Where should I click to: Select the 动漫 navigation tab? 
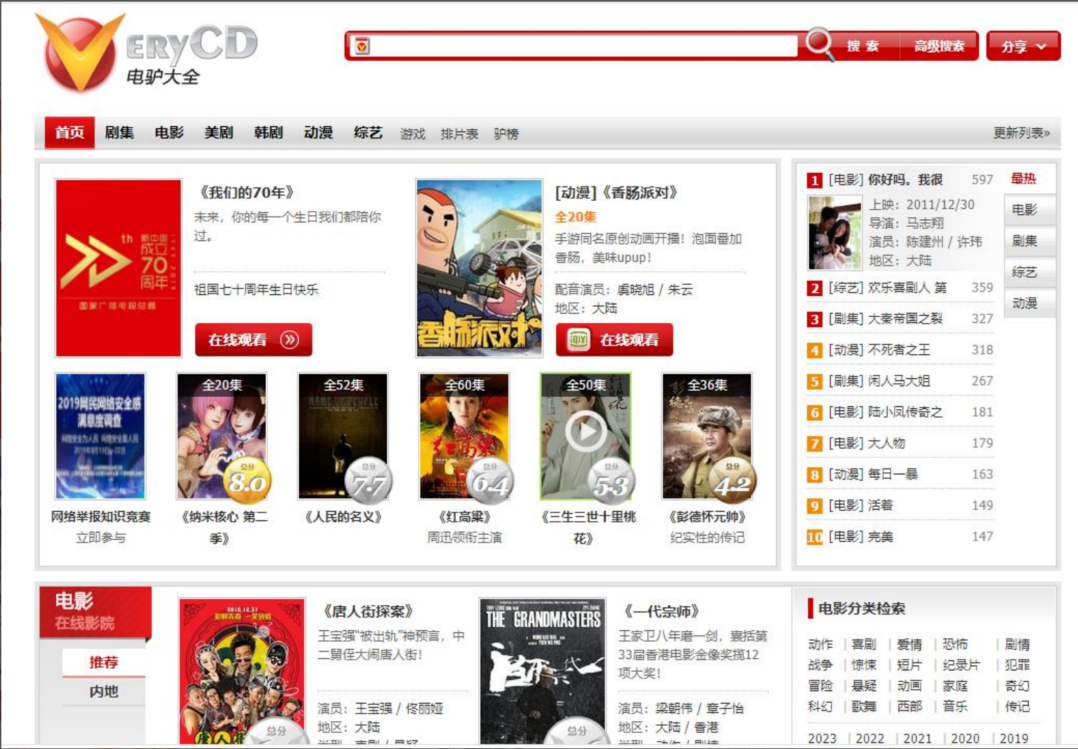(x=318, y=133)
